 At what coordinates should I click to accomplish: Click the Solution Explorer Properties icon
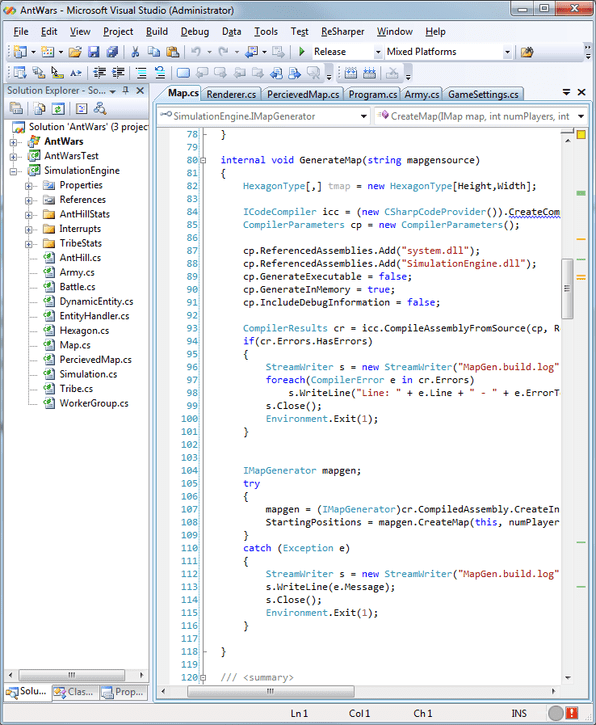16,109
